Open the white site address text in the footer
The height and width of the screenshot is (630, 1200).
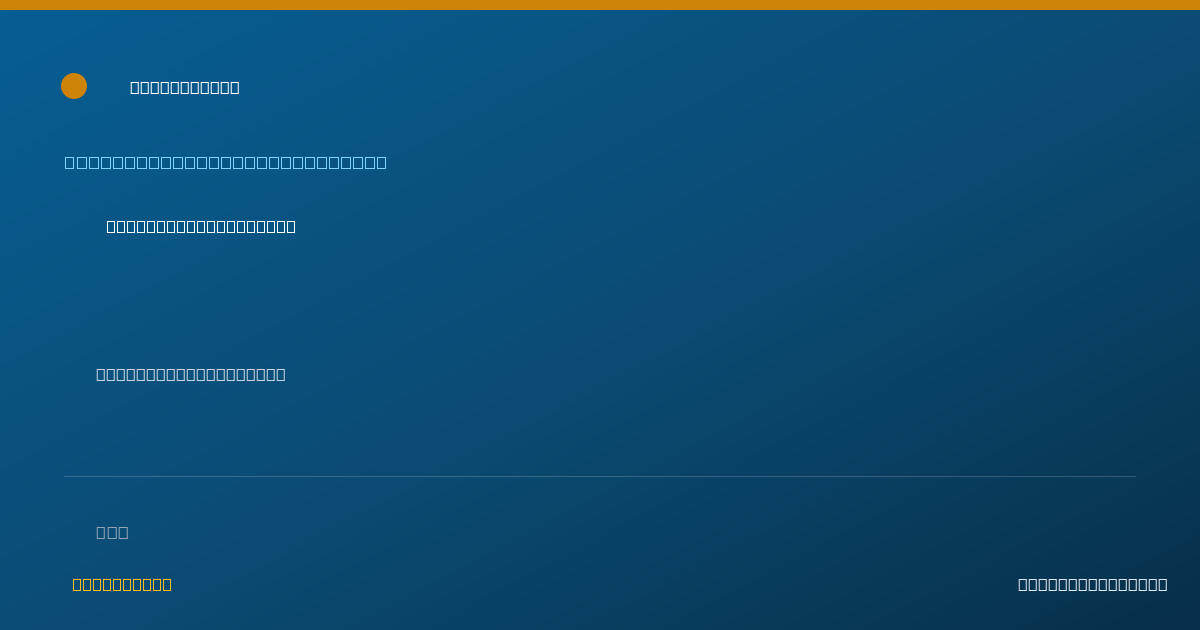pos(1092,584)
